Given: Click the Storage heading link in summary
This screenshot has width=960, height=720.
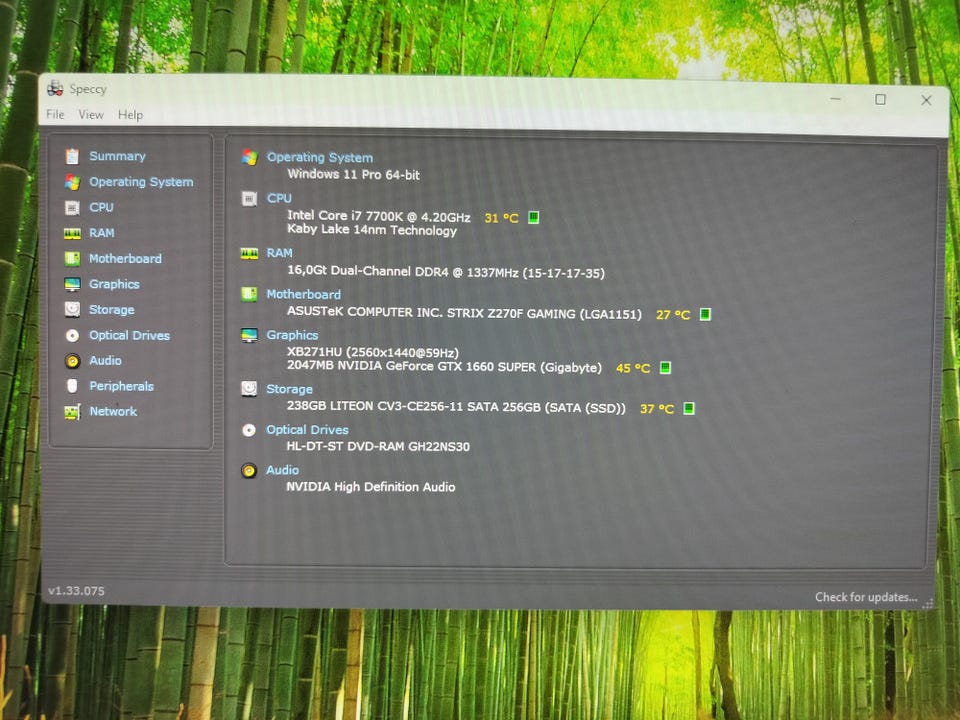Looking at the screenshot, I should coord(290,389).
